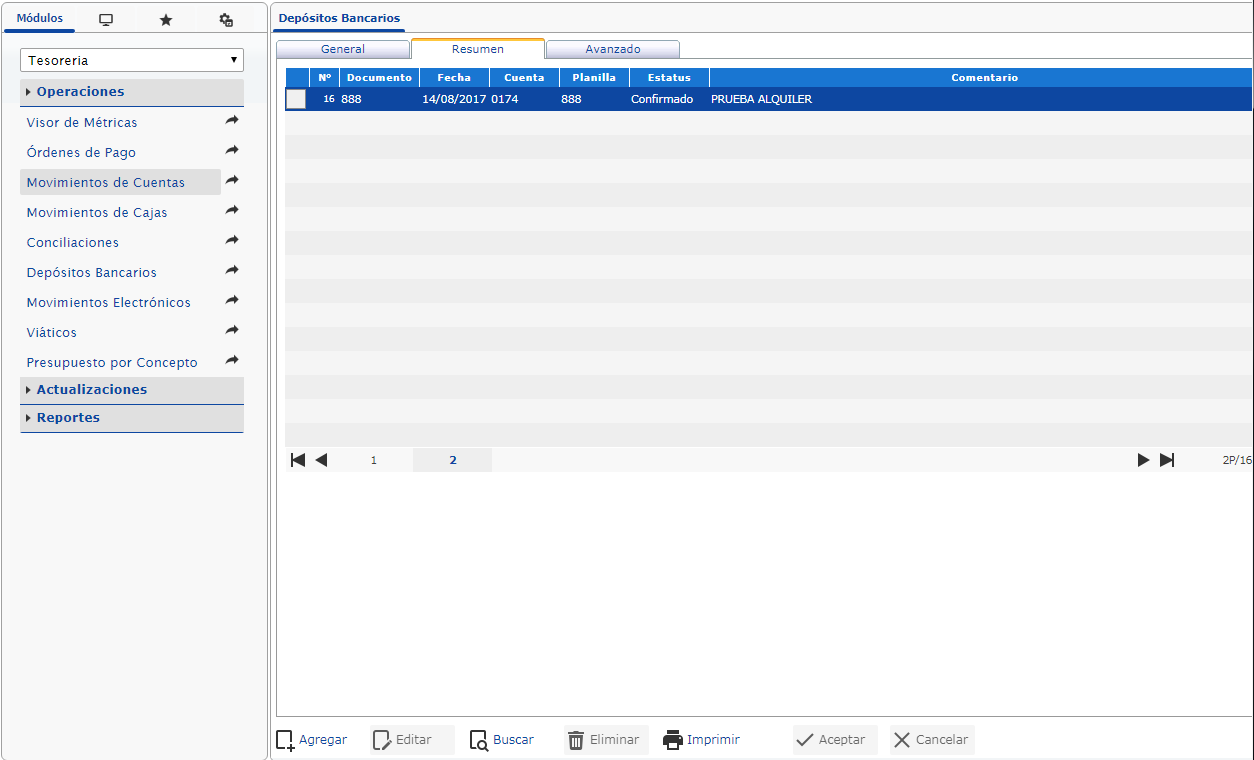Open Movimientos Electrónicos
The width and height of the screenshot is (1254, 760).
coord(109,302)
